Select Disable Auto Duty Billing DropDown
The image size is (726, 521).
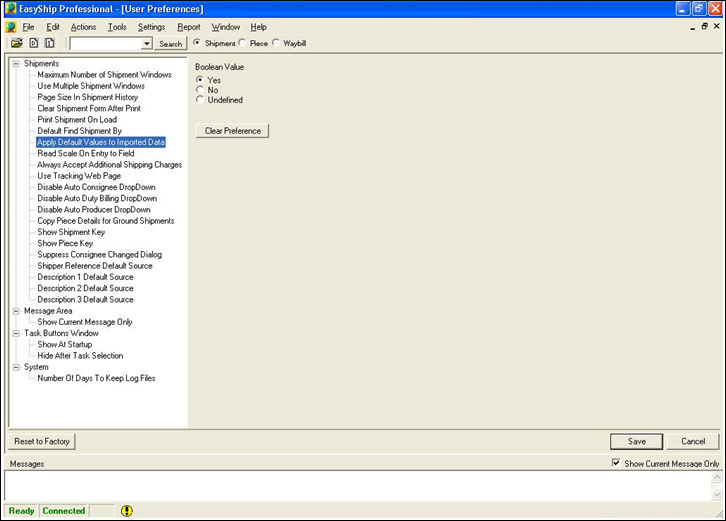click(x=97, y=198)
